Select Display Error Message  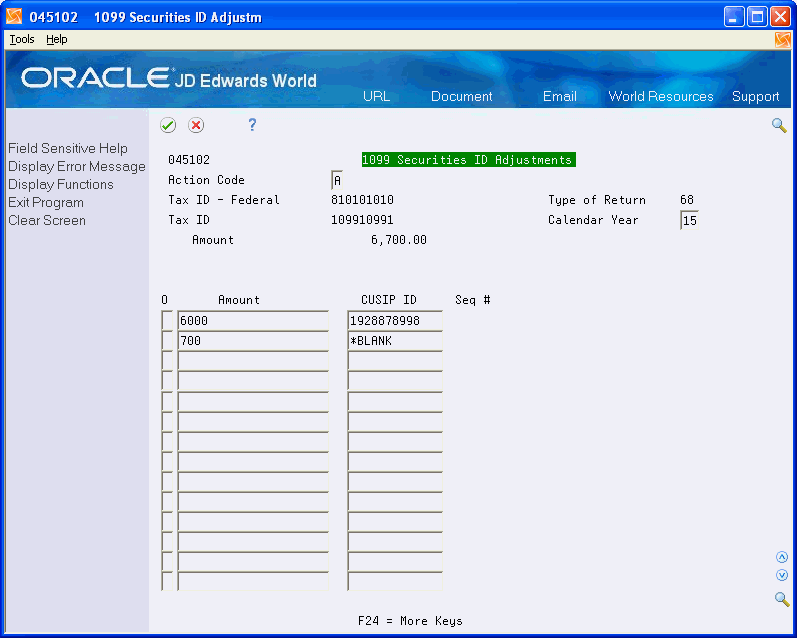(77, 166)
